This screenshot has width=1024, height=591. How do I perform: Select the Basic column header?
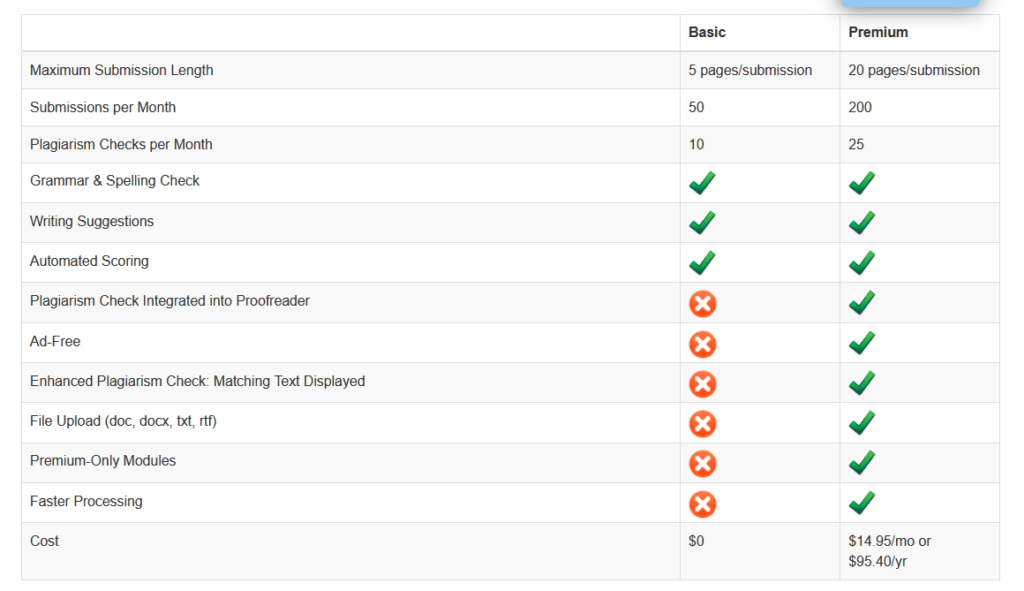[x=707, y=32]
